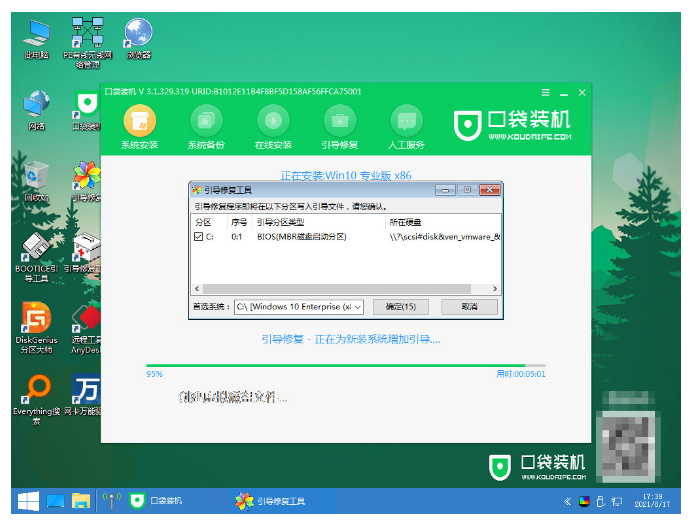Click the horizontal scrollbar thumb in partition list
691x520 pixels.
click(337, 289)
